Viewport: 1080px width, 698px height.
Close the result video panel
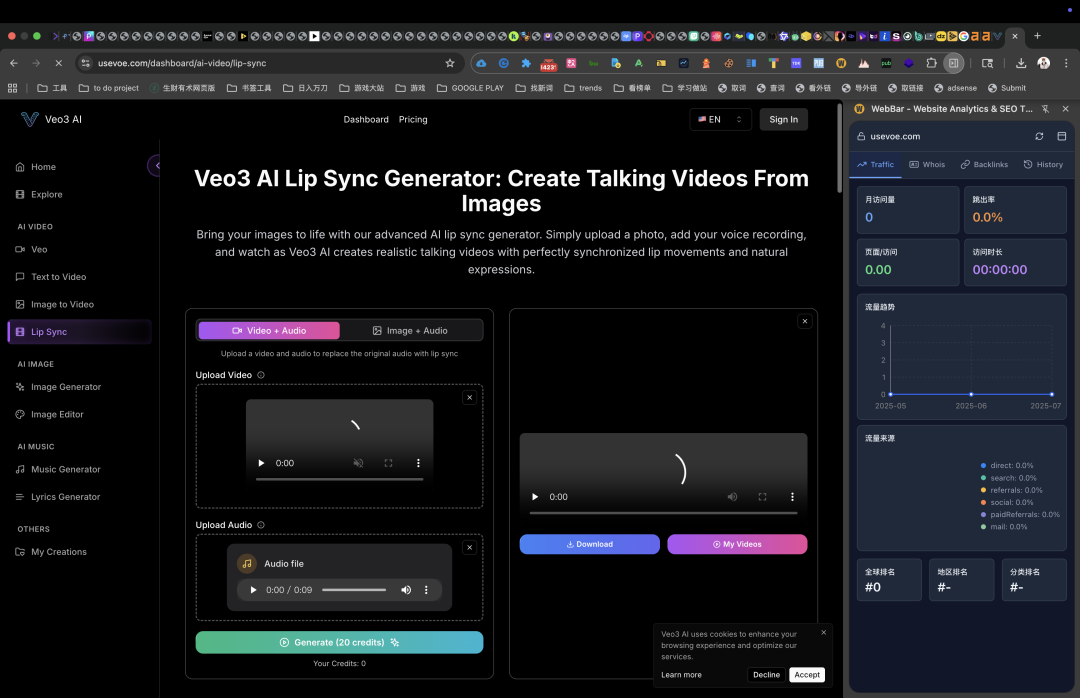[x=804, y=321]
